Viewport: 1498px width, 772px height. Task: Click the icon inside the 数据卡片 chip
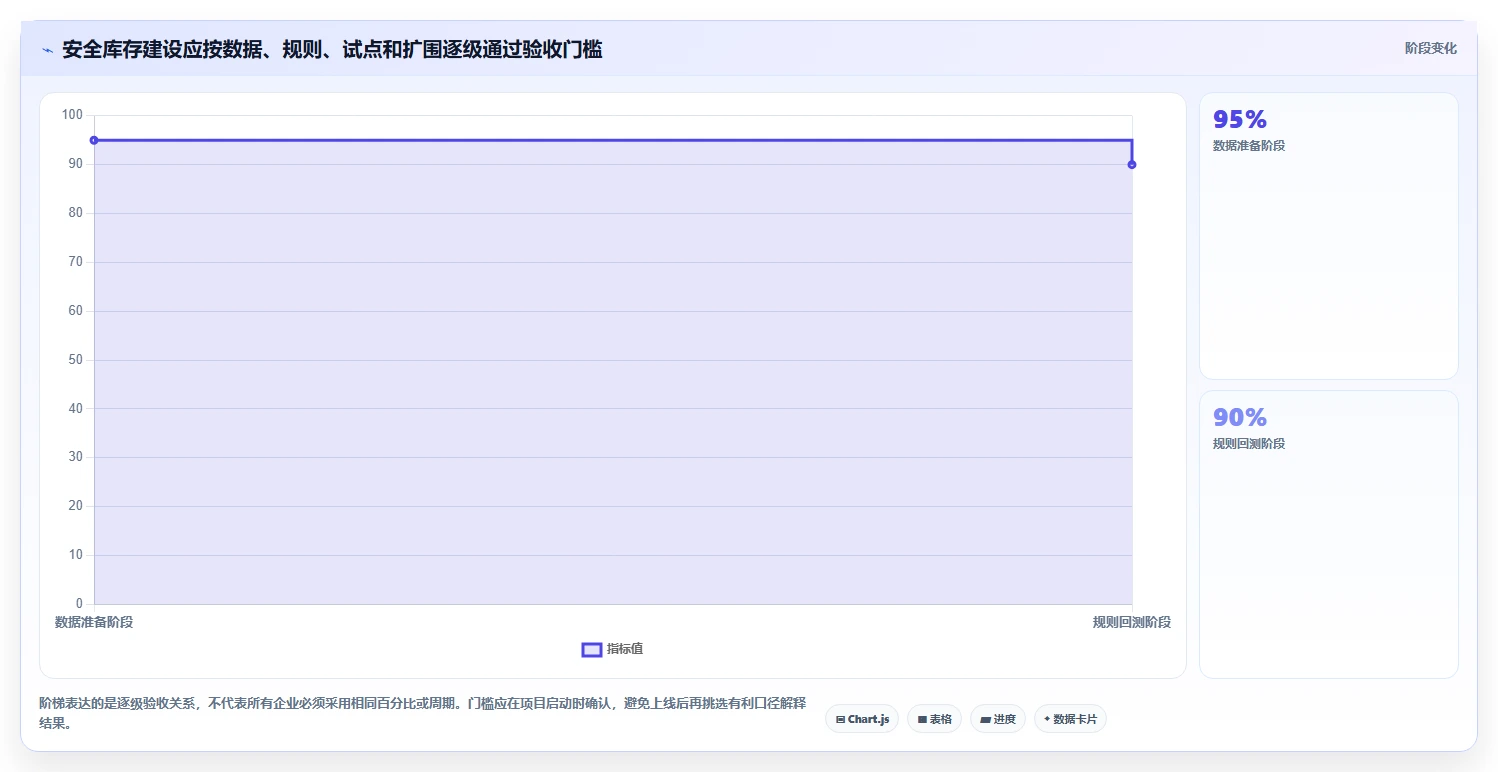(1047, 719)
